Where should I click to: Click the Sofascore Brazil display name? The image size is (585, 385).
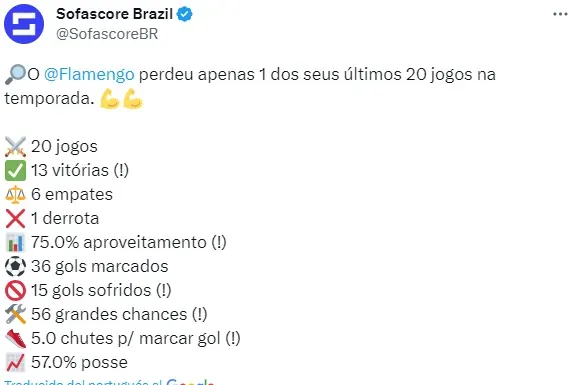point(114,14)
